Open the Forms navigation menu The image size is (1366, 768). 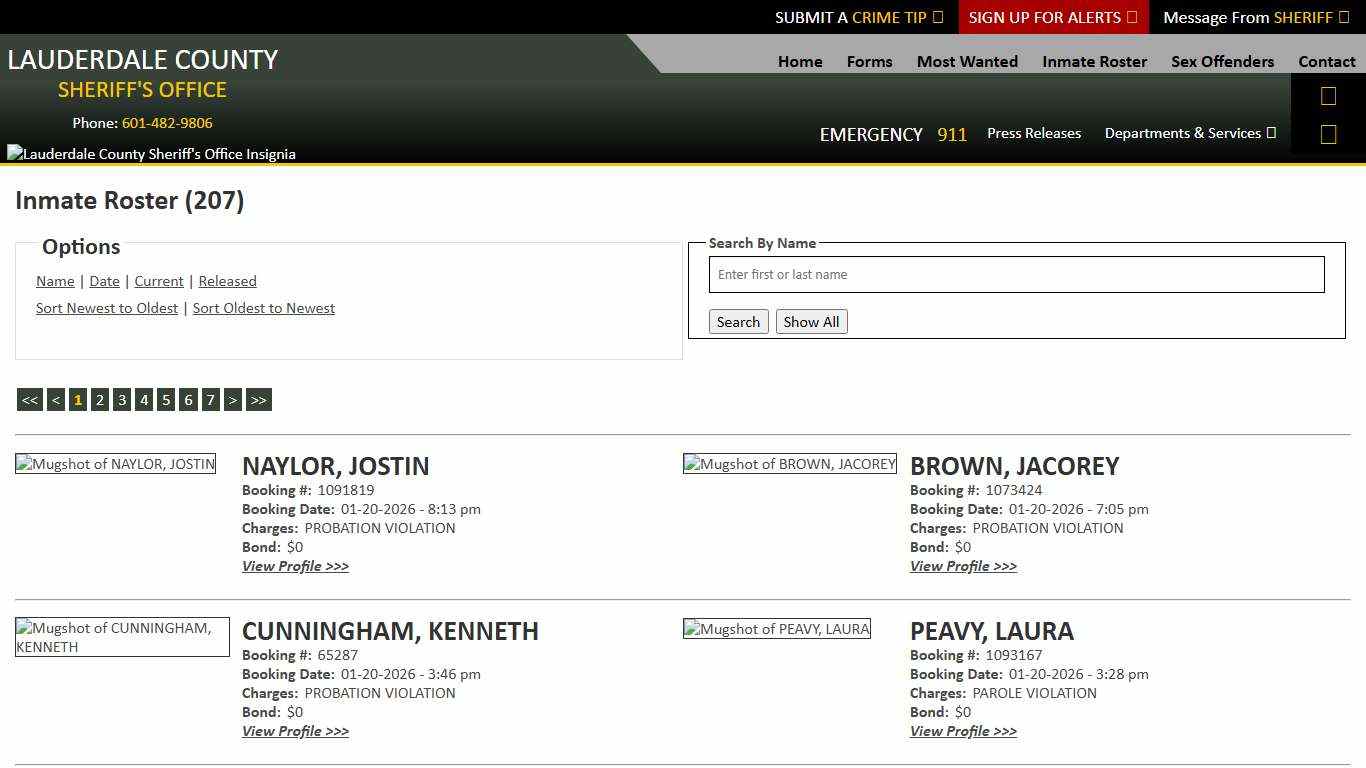[x=868, y=61]
